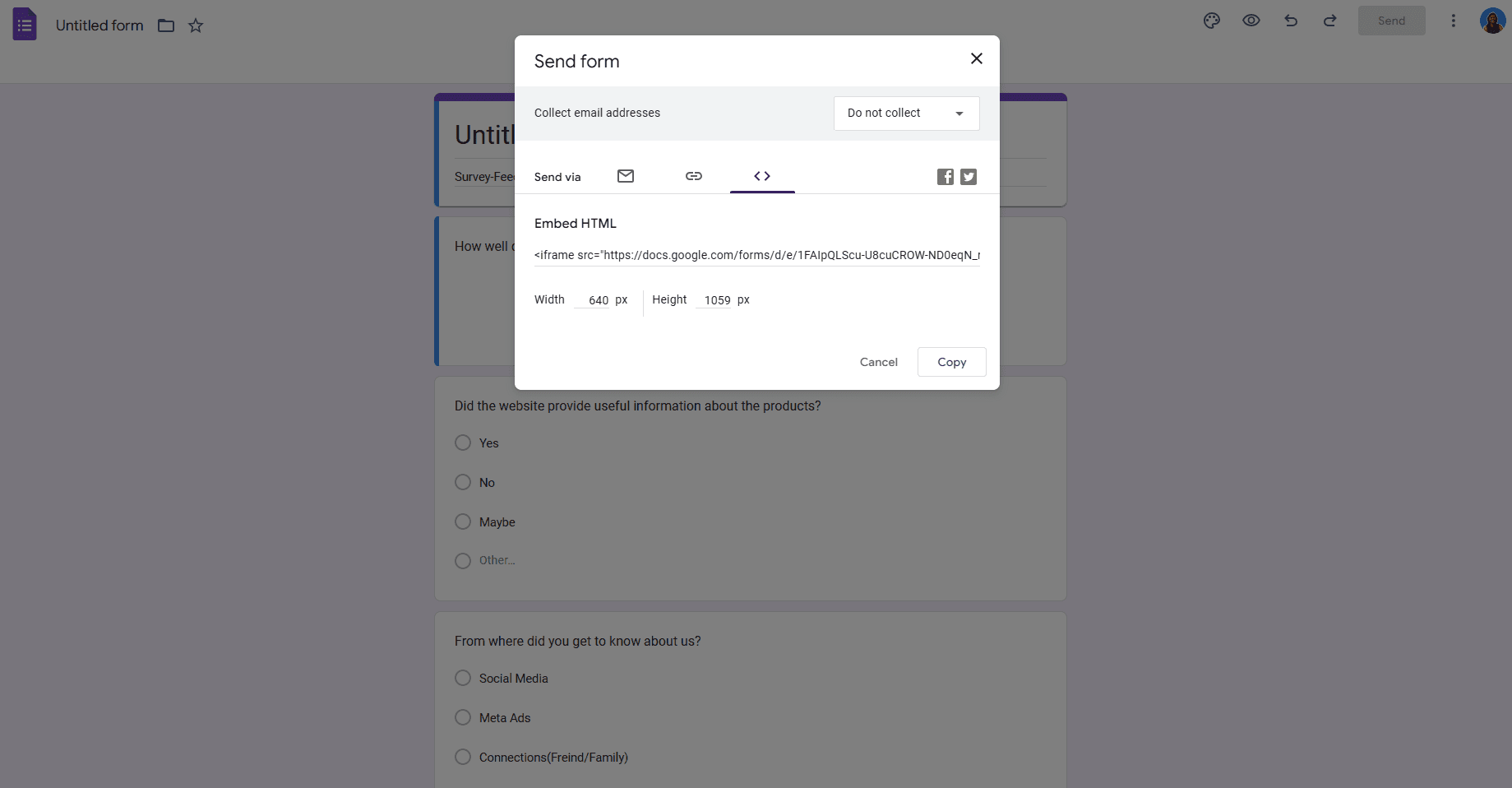Image resolution: width=1512 pixels, height=788 pixels.
Task: Select the Yes radio button
Action: coord(462,443)
